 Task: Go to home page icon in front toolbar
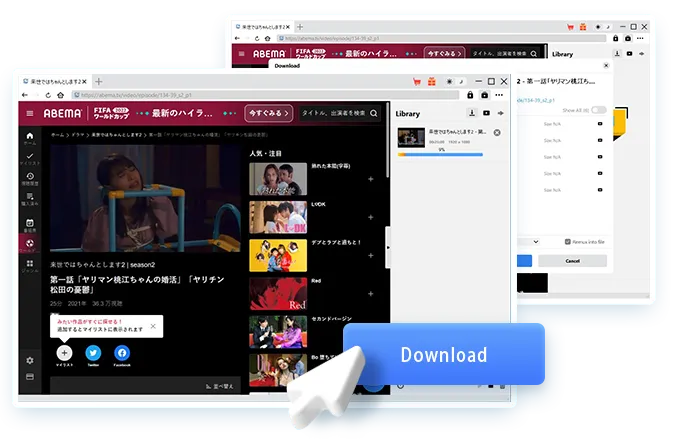[60, 95]
